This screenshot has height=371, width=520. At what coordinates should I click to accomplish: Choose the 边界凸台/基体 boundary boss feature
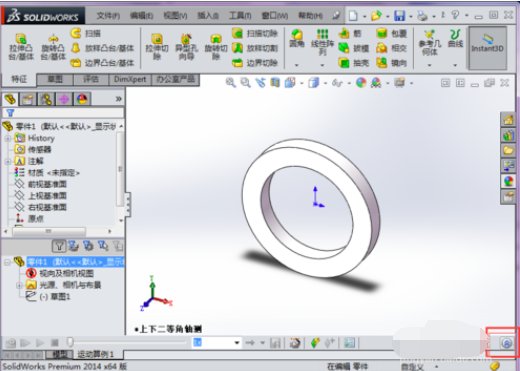103,63
